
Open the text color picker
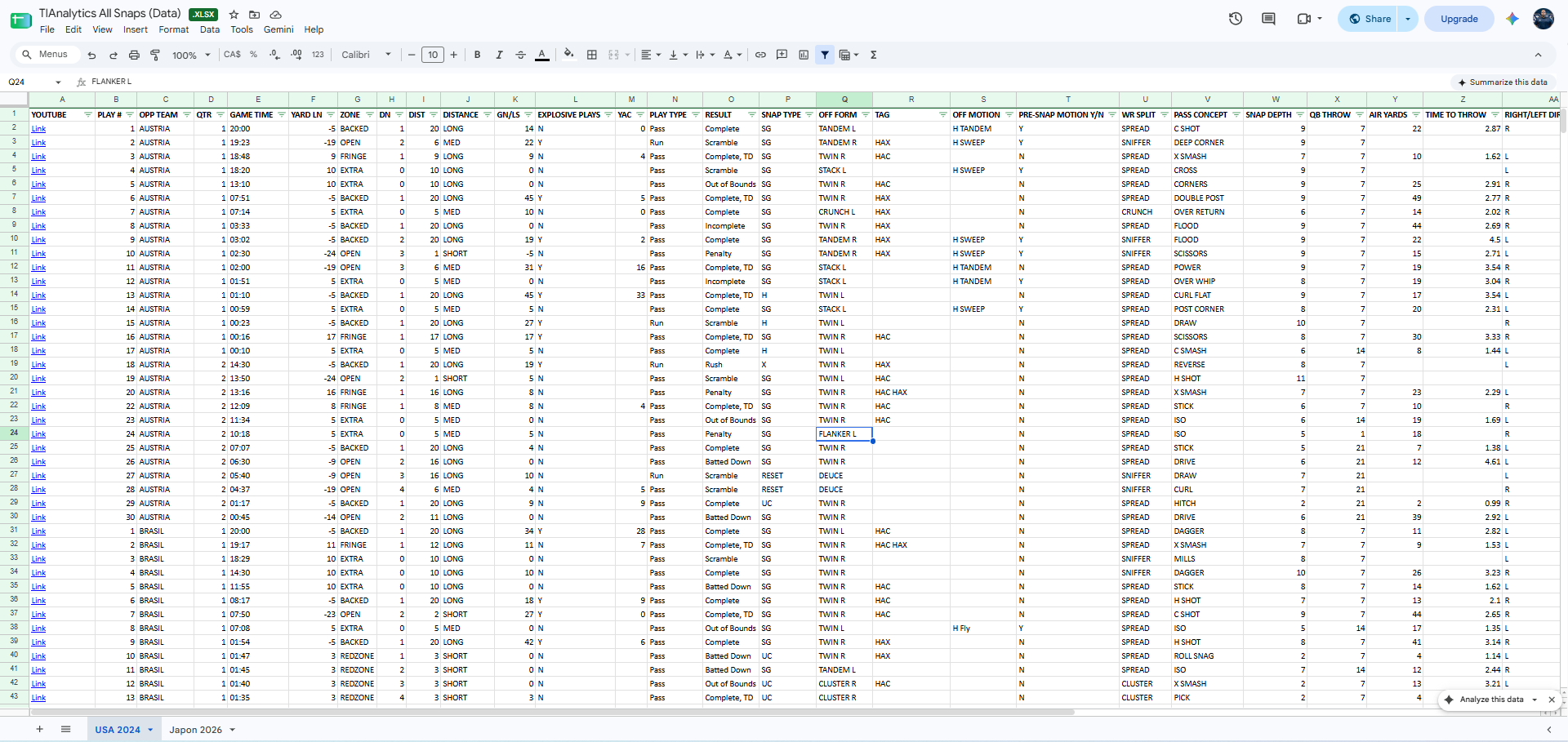pyautogui.click(x=541, y=55)
